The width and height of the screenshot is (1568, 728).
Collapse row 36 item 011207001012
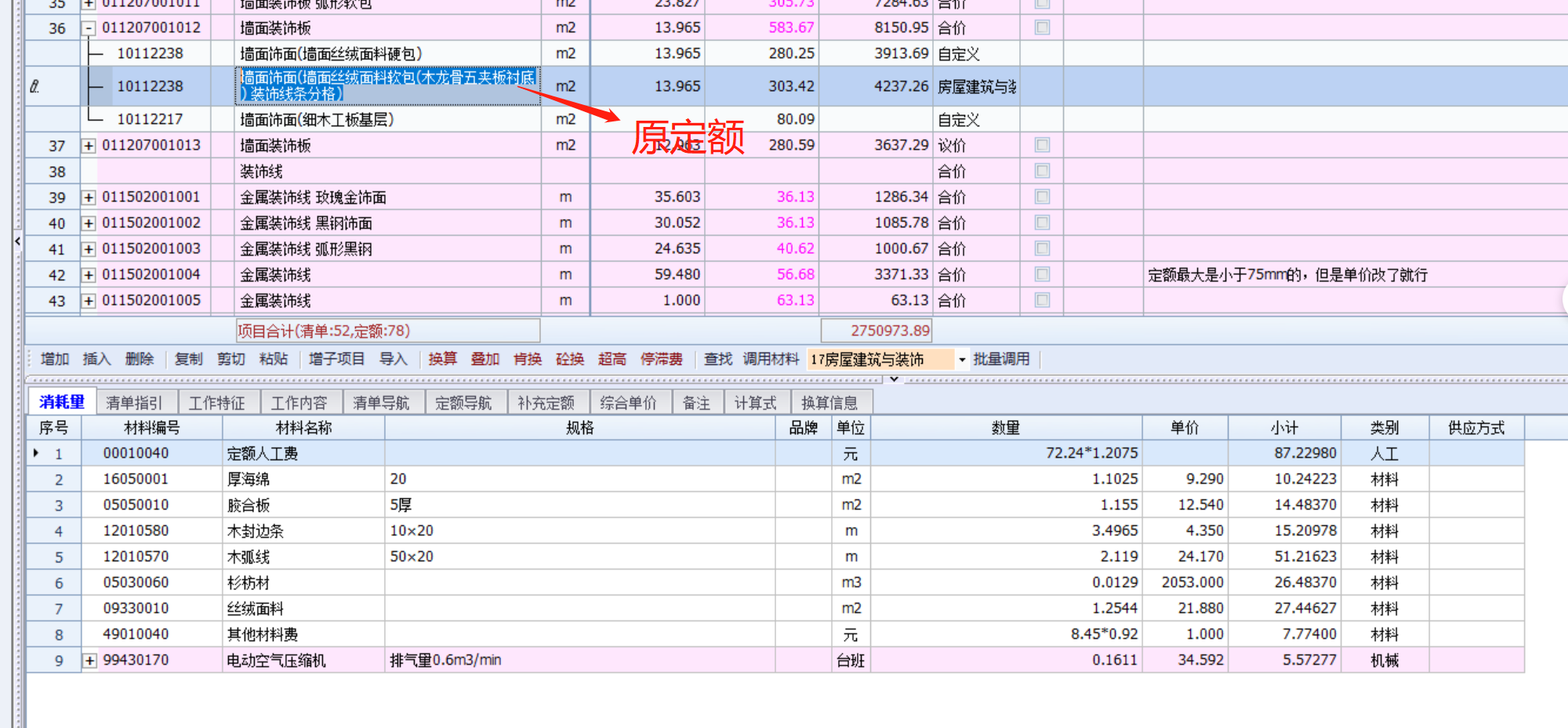pyautogui.click(x=89, y=28)
